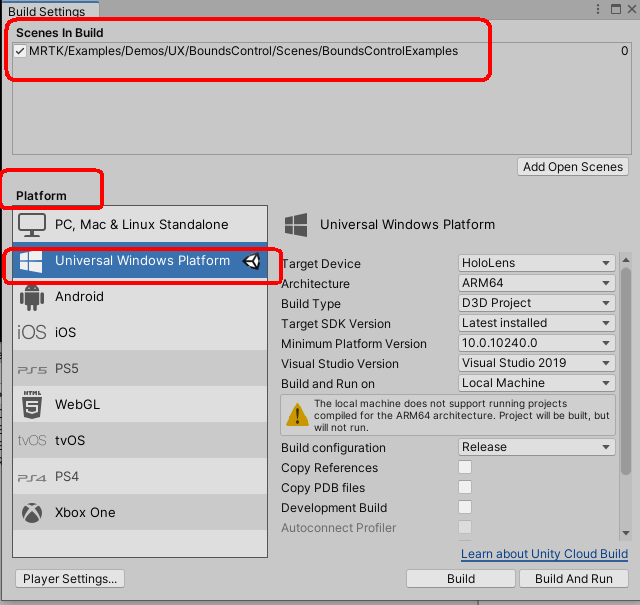Click the tvOS logo icon
The image size is (640, 605).
click(32, 440)
